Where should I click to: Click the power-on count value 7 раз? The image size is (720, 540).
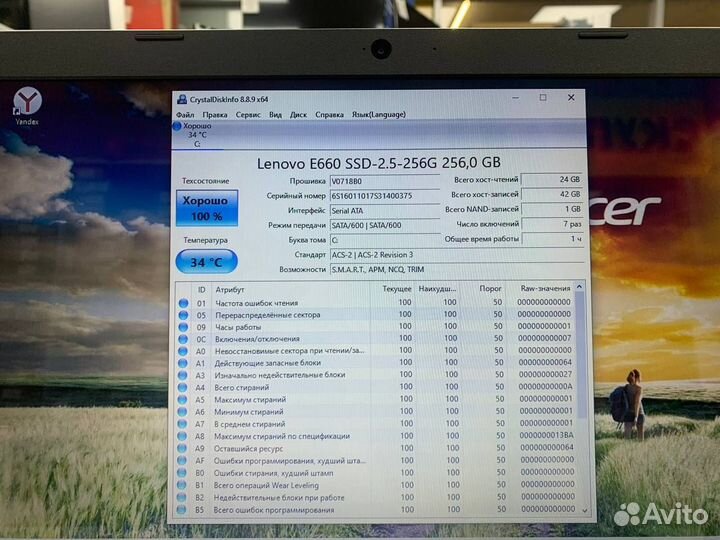[552, 224]
